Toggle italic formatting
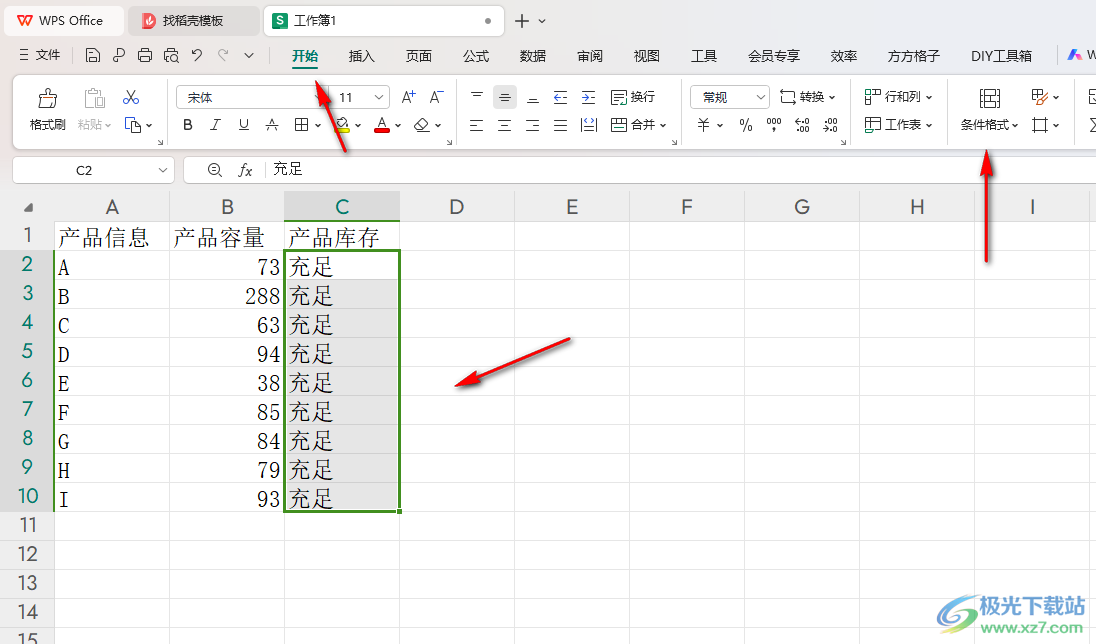Viewport: 1096px width, 644px height. (215, 125)
